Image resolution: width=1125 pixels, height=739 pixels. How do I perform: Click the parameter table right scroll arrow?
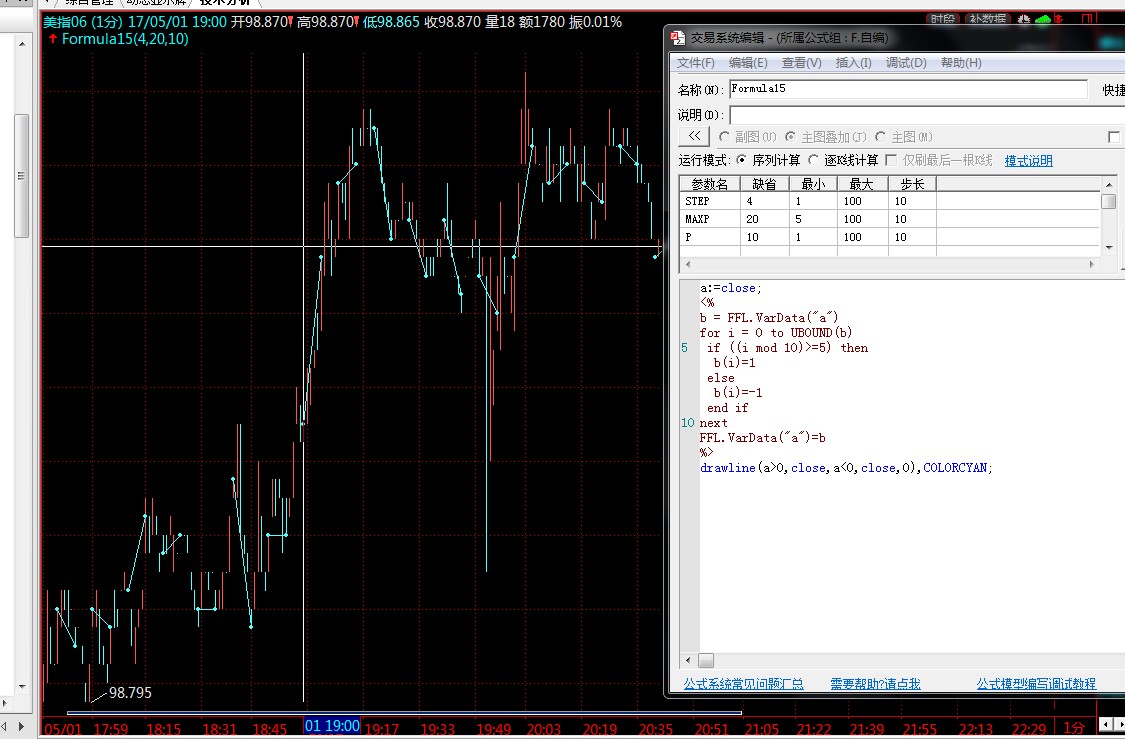click(1092, 265)
